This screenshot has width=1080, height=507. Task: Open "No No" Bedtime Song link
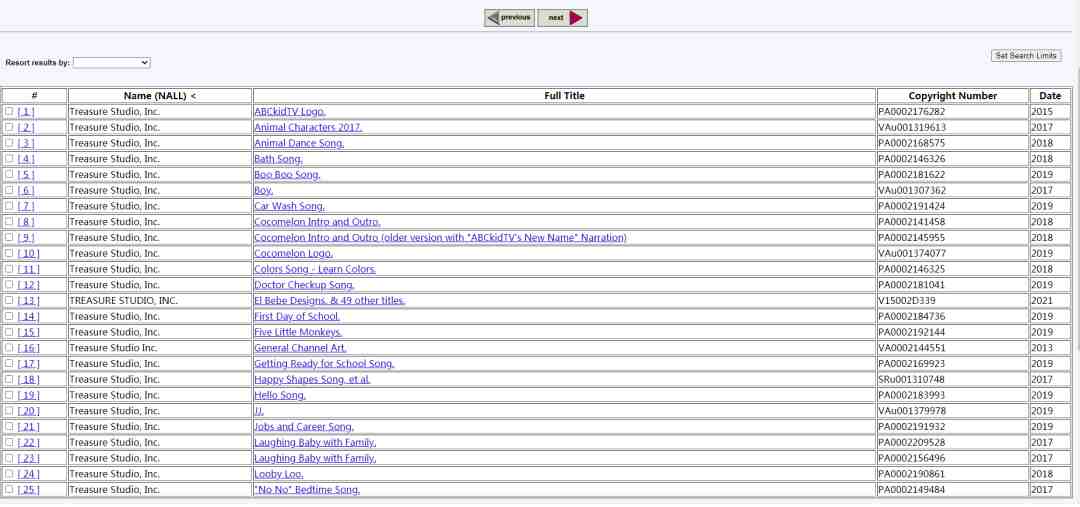[307, 490]
